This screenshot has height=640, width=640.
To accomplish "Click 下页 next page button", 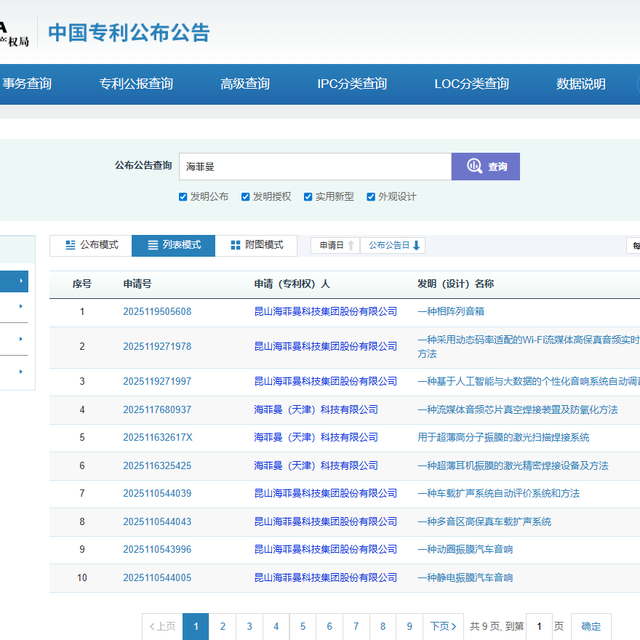I will [443, 627].
